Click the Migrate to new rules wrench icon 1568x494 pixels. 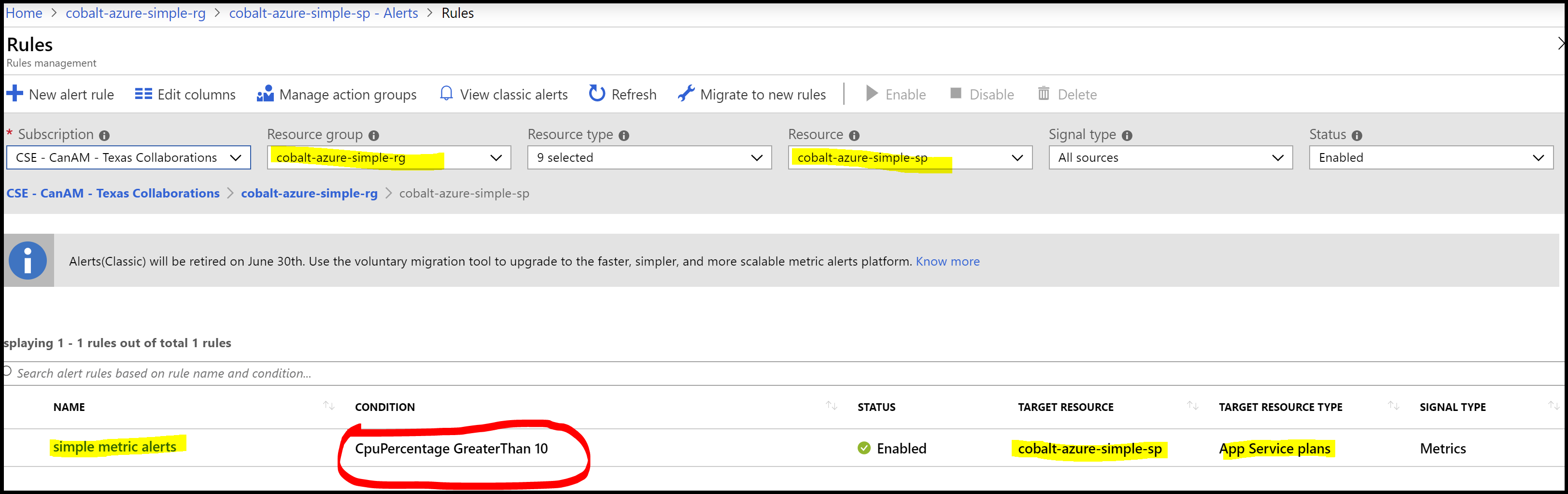point(686,93)
